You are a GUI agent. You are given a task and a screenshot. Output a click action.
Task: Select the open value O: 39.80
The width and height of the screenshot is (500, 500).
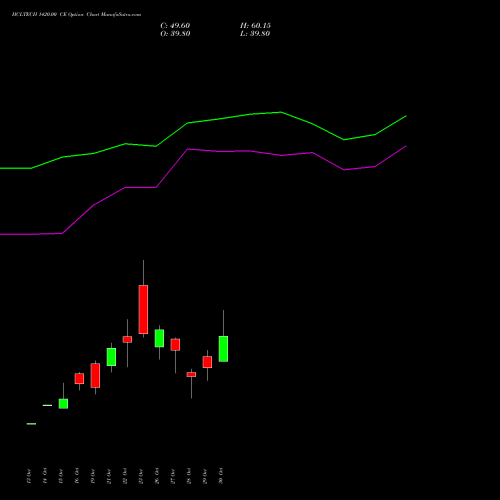(x=175, y=34)
